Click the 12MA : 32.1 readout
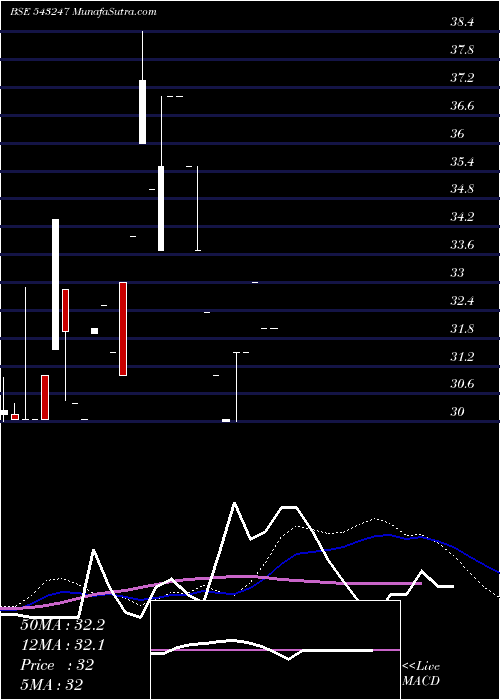 click(62, 645)
